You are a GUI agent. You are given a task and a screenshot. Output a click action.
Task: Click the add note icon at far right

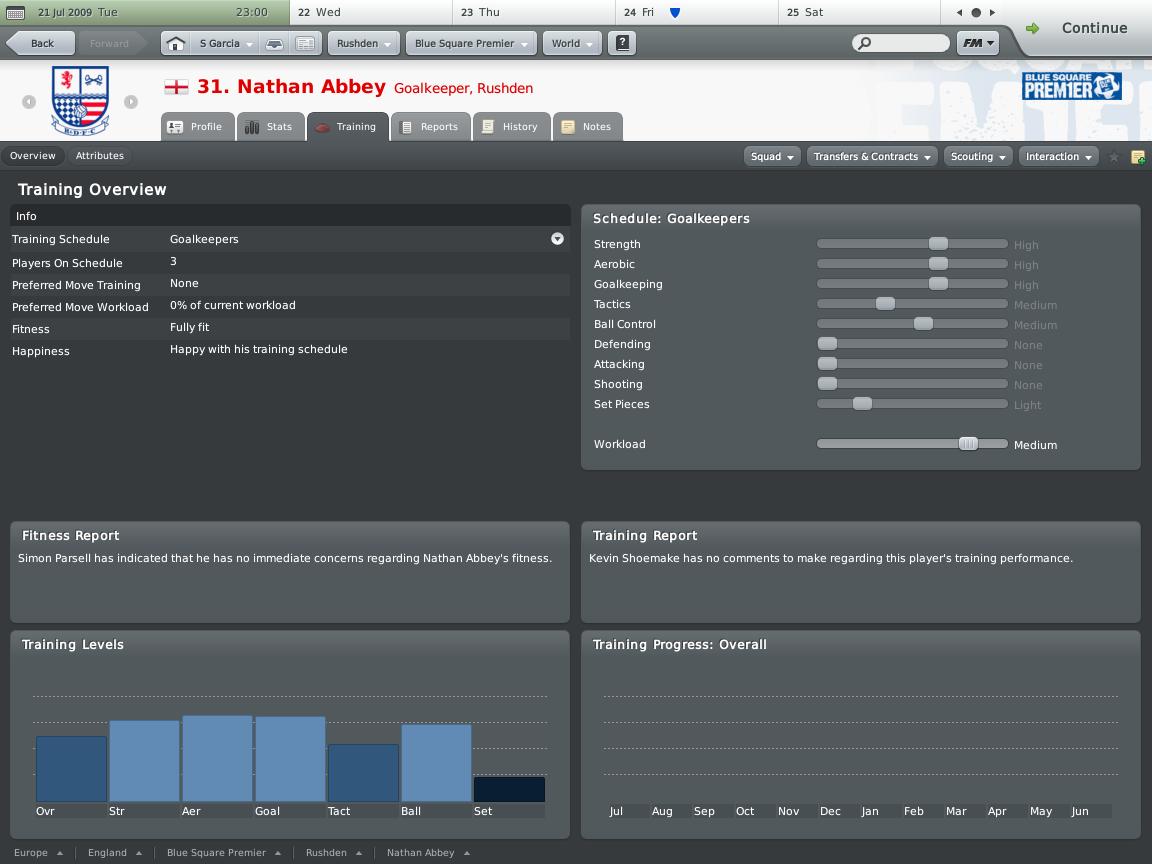click(x=1137, y=157)
